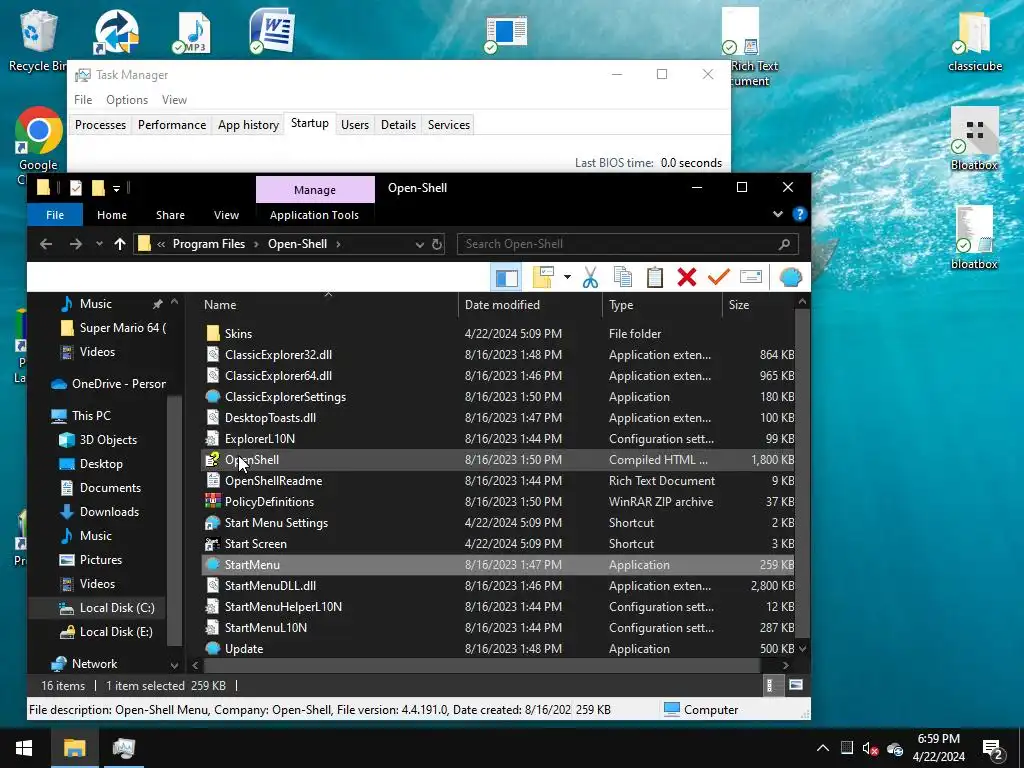Click the red X Delete toolbar icon
This screenshot has width=1024, height=768.
tap(687, 278)
